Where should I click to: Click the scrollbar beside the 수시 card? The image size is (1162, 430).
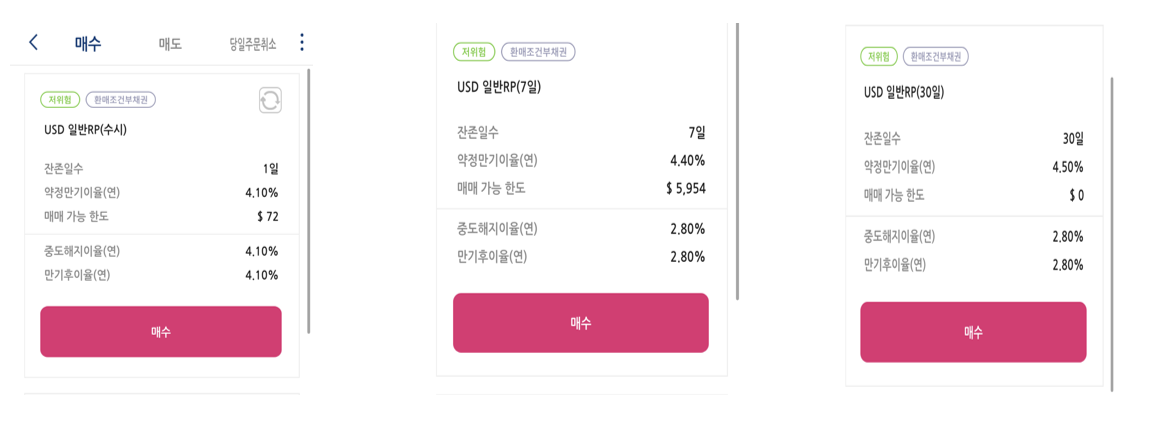point(308,200)
